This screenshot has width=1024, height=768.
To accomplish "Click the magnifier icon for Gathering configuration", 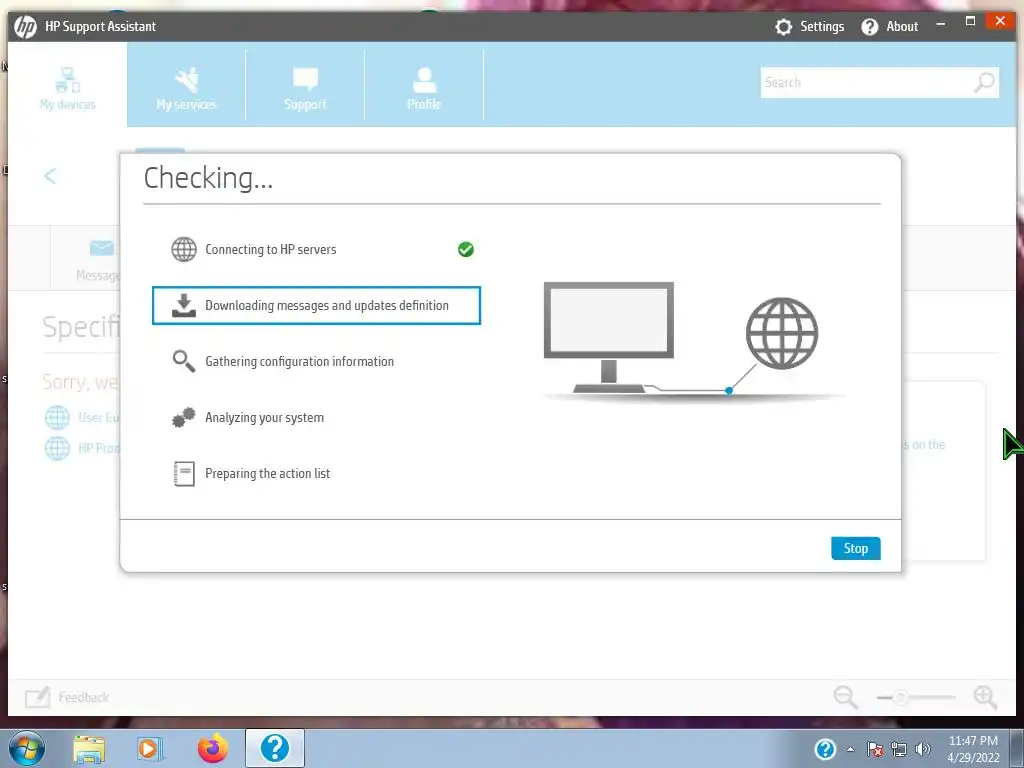I will pyautogui.click(x=184, y=361).
